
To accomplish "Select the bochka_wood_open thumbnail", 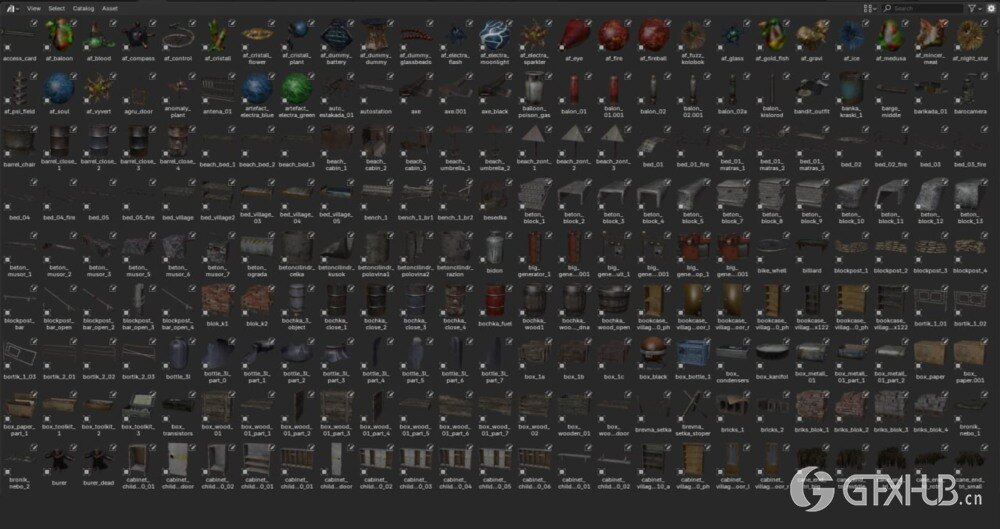I will (614, 301).
